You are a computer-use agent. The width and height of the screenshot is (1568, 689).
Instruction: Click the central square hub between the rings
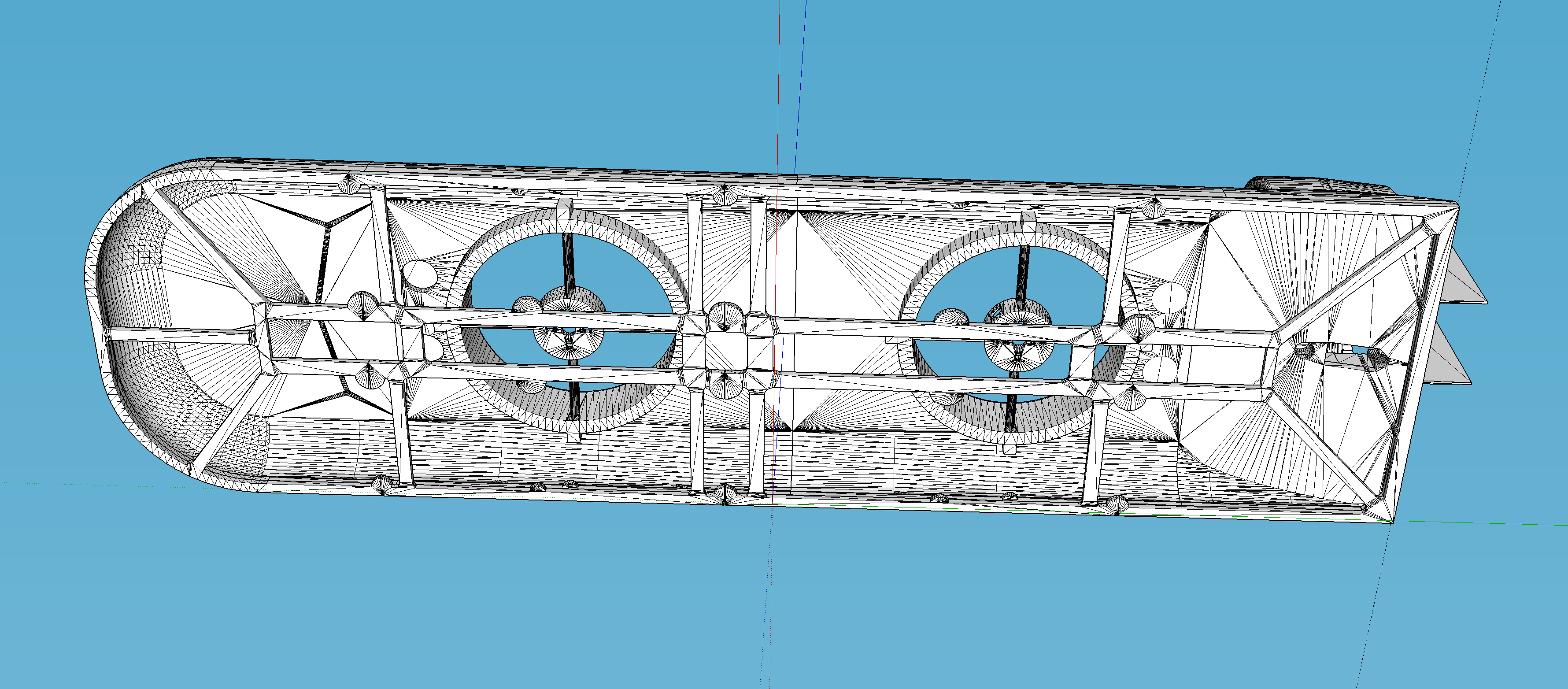pyautogui.click(x=725, y=351)
